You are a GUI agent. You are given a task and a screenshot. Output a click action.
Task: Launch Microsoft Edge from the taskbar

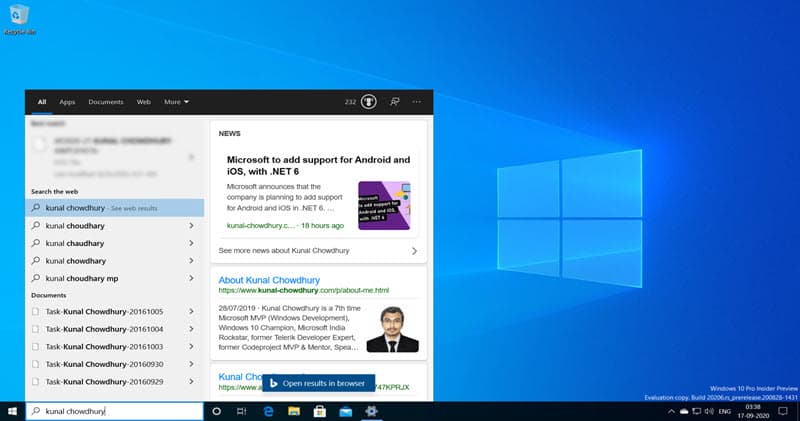(268, 411)
